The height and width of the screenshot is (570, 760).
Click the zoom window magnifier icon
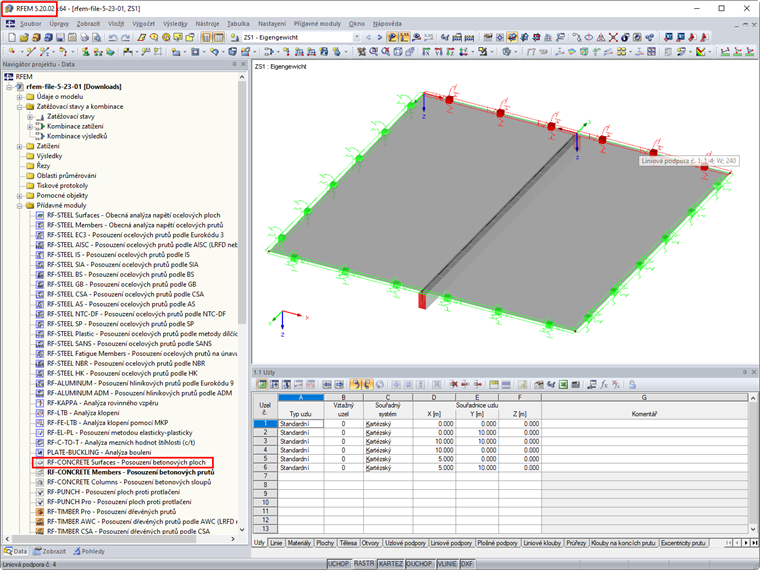point(374,51)
